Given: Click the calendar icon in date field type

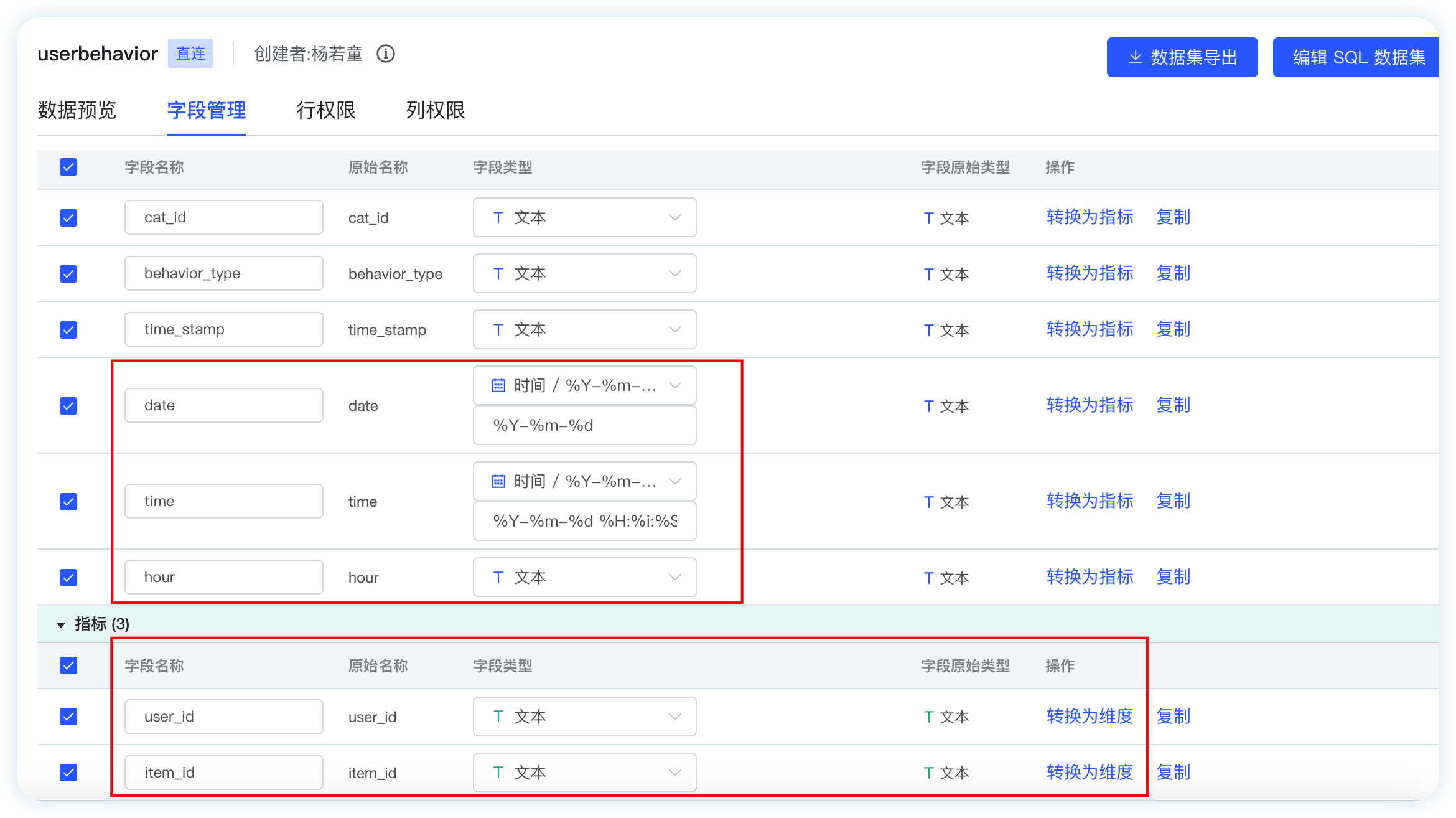Looking at the screenshot, I should click(498, 385).
